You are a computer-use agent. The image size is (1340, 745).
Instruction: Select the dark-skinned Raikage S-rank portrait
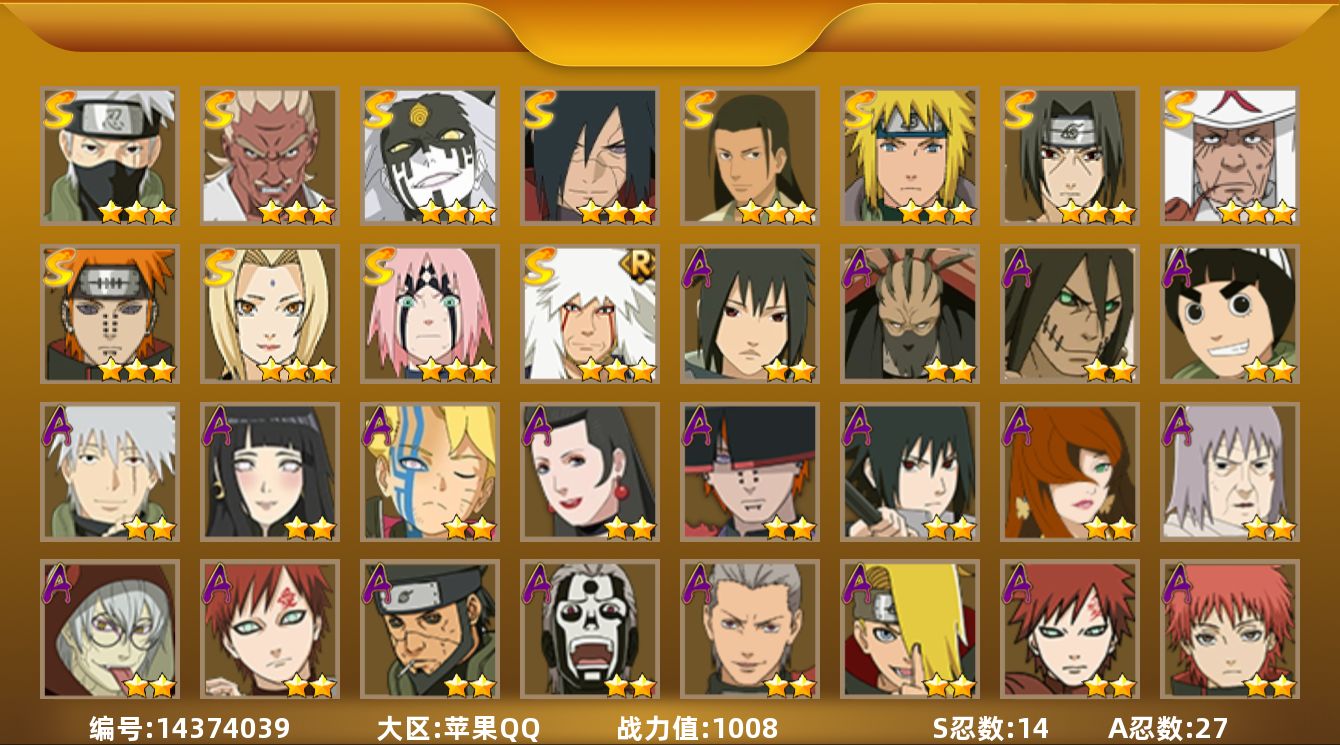tap(269, 156)
